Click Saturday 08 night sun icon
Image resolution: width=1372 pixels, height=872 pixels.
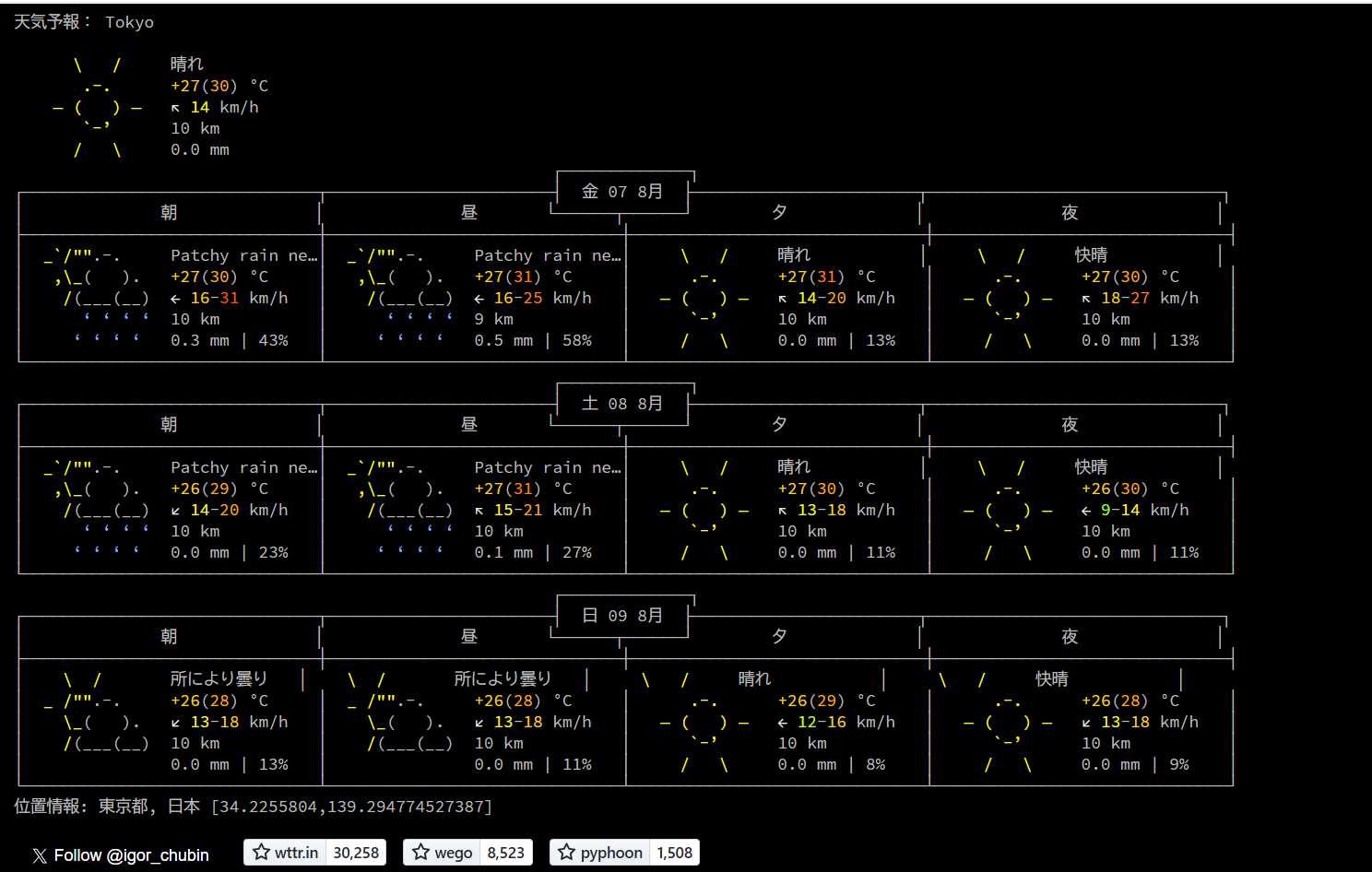click(x=1008, y=510)
